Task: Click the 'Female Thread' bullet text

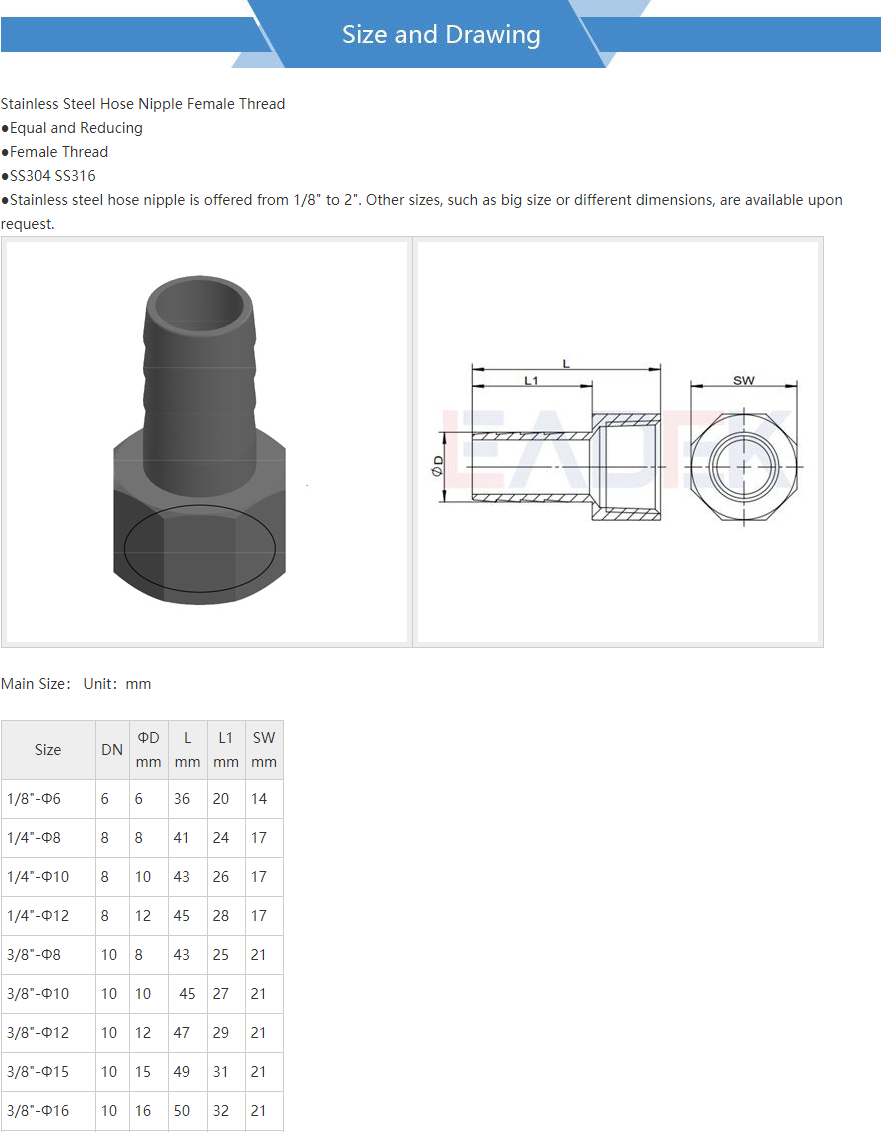Action: 58,152
